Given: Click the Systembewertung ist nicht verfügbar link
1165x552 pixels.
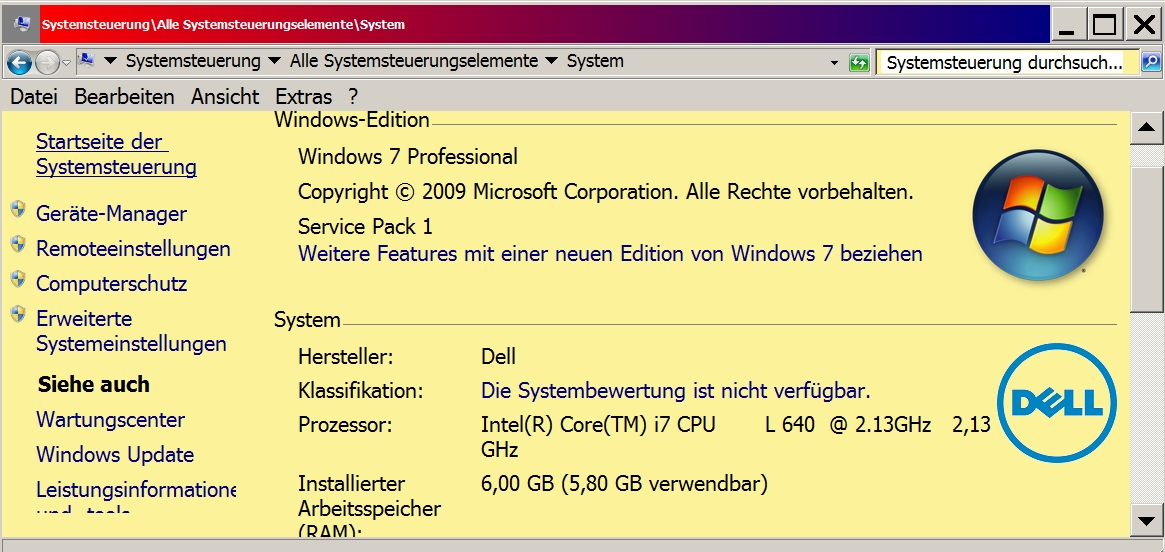Looking at the screenshot, I should 675,390.
